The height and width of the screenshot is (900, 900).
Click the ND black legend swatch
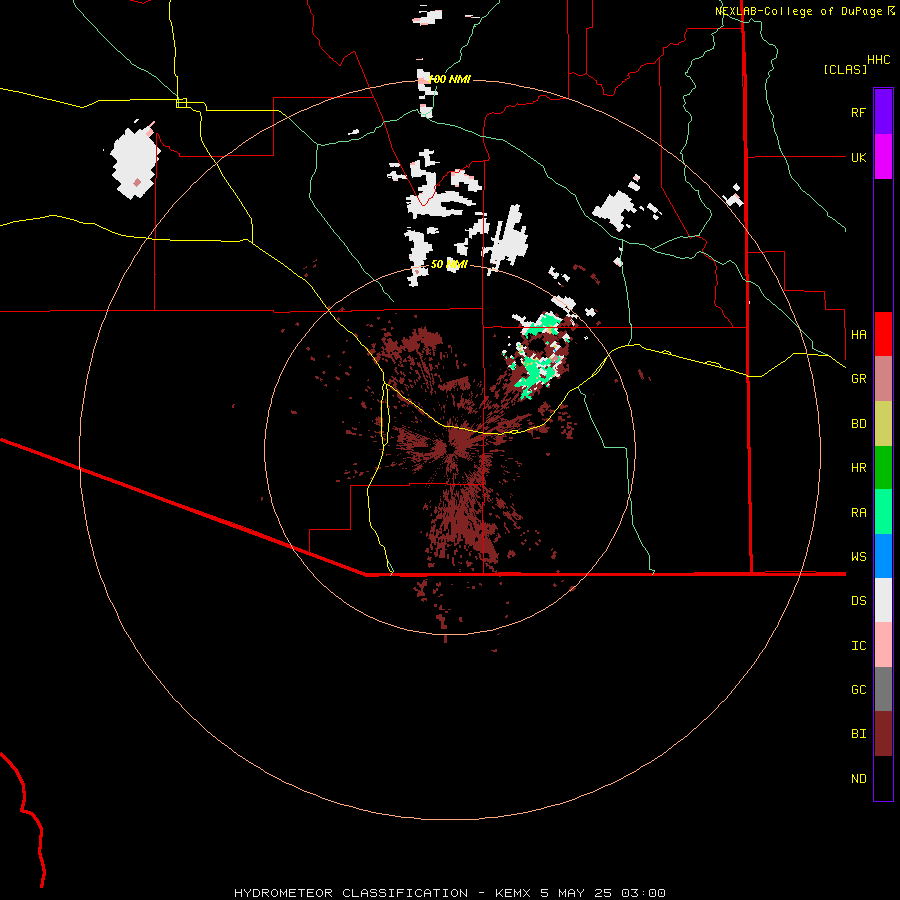883,778
